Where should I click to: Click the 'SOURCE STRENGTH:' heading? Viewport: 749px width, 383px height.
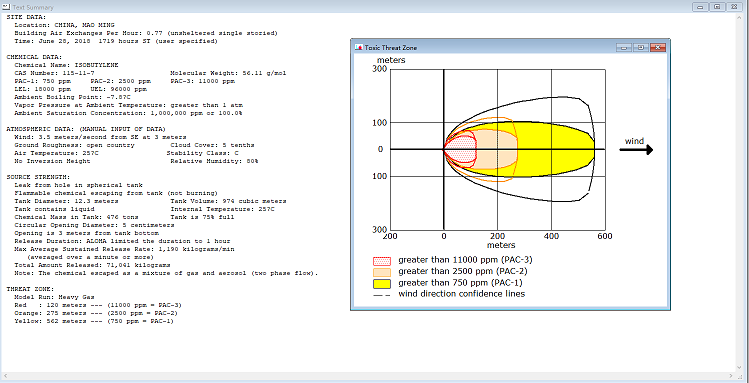(38, 178)
